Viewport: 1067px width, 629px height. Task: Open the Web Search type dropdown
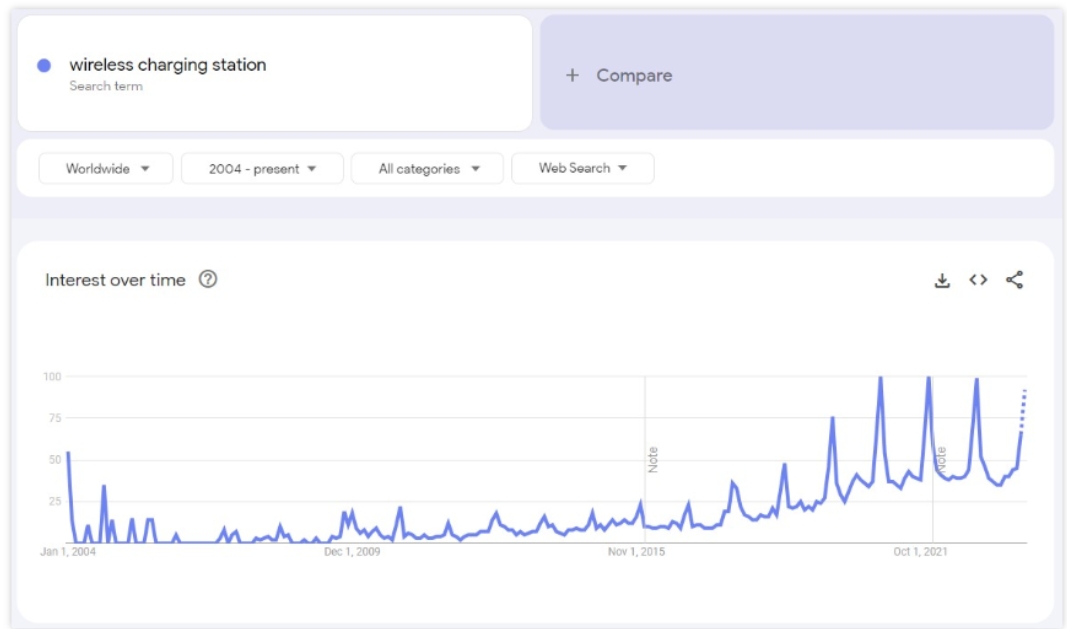click(582, 168)
